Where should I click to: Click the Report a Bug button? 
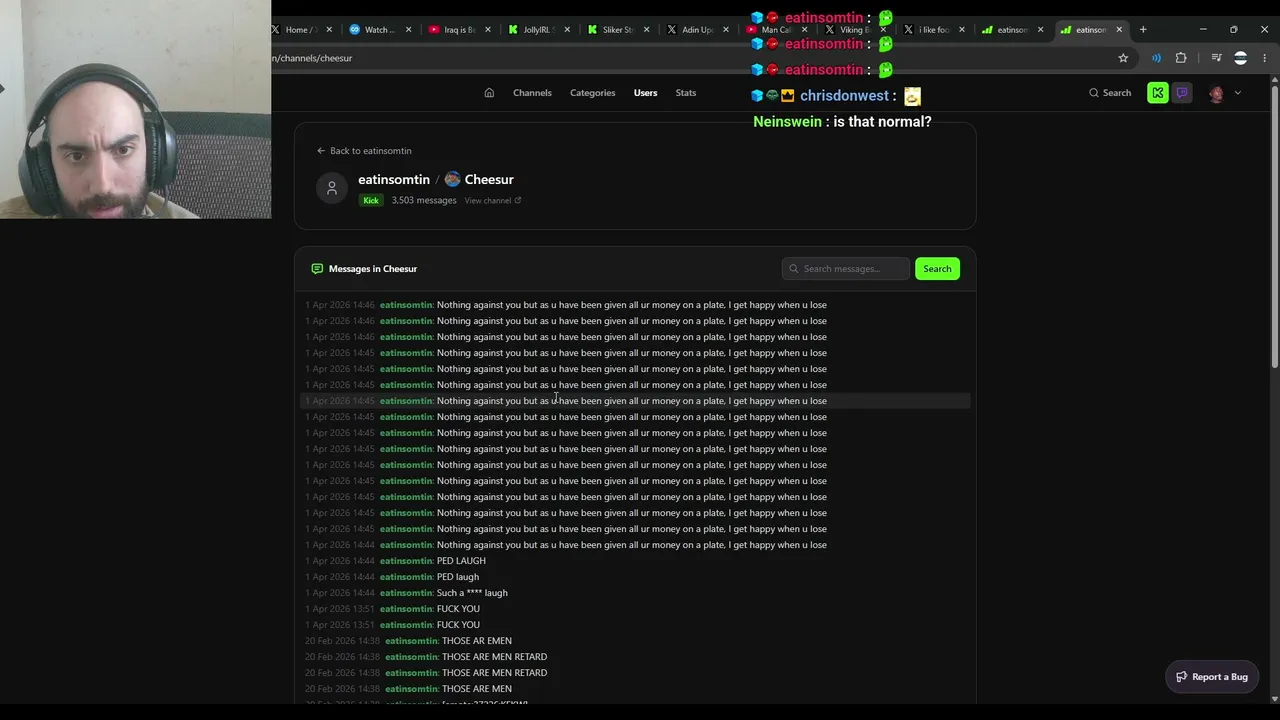(x=1212, y=677)
